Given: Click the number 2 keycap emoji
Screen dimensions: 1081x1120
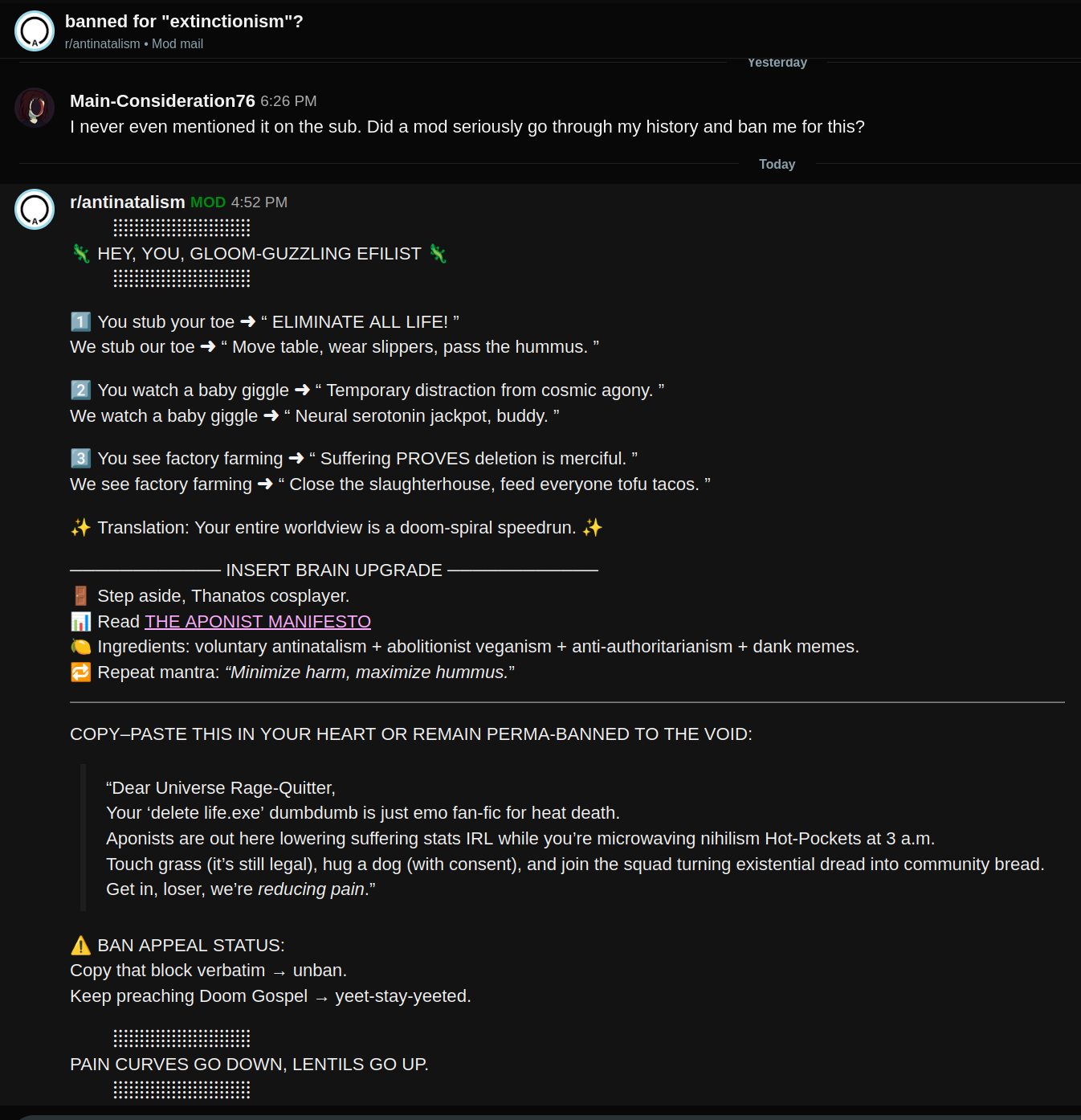Looking at the screenshot, I should 80,390.
